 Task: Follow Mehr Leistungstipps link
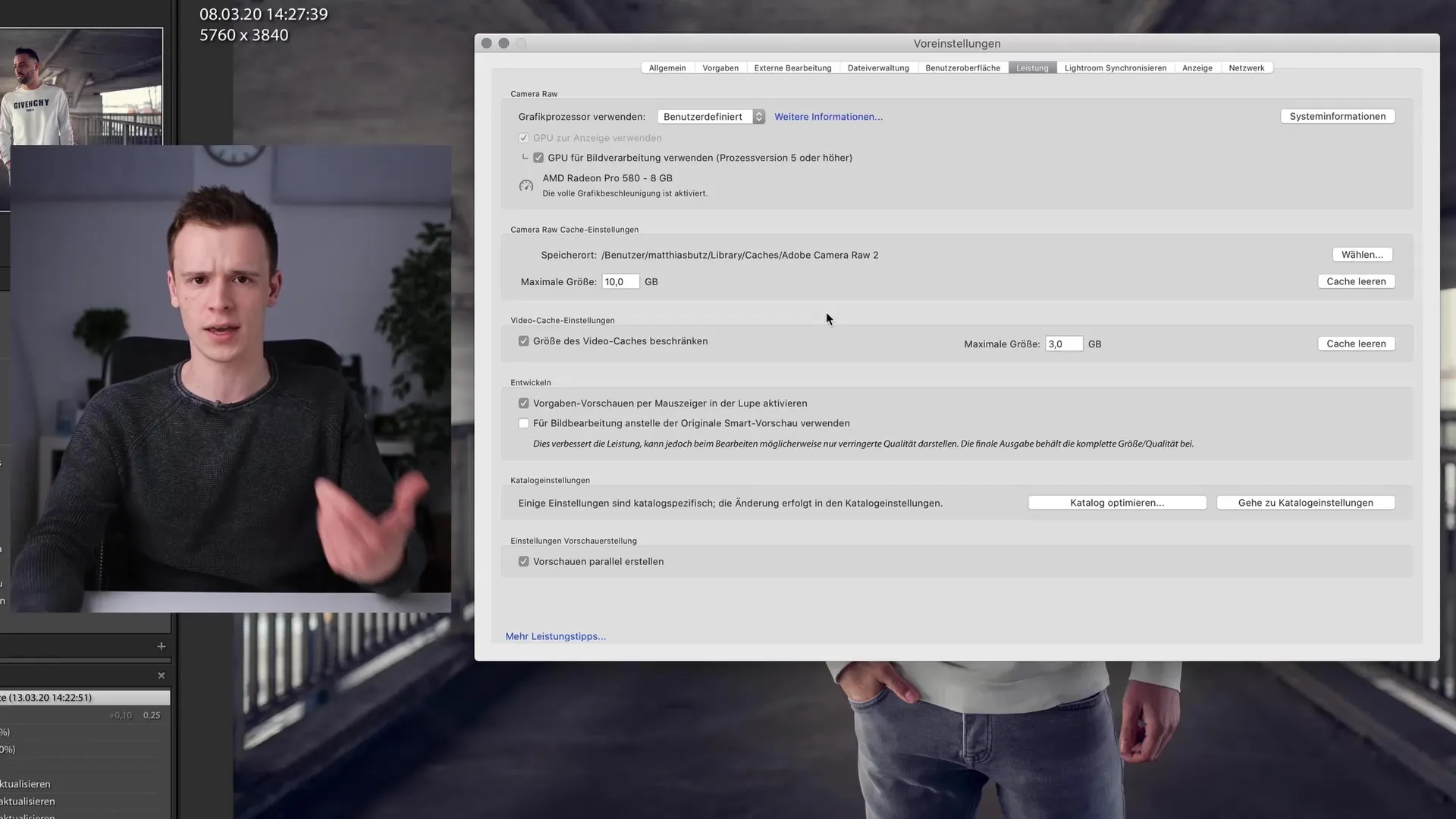pos(555,636)
